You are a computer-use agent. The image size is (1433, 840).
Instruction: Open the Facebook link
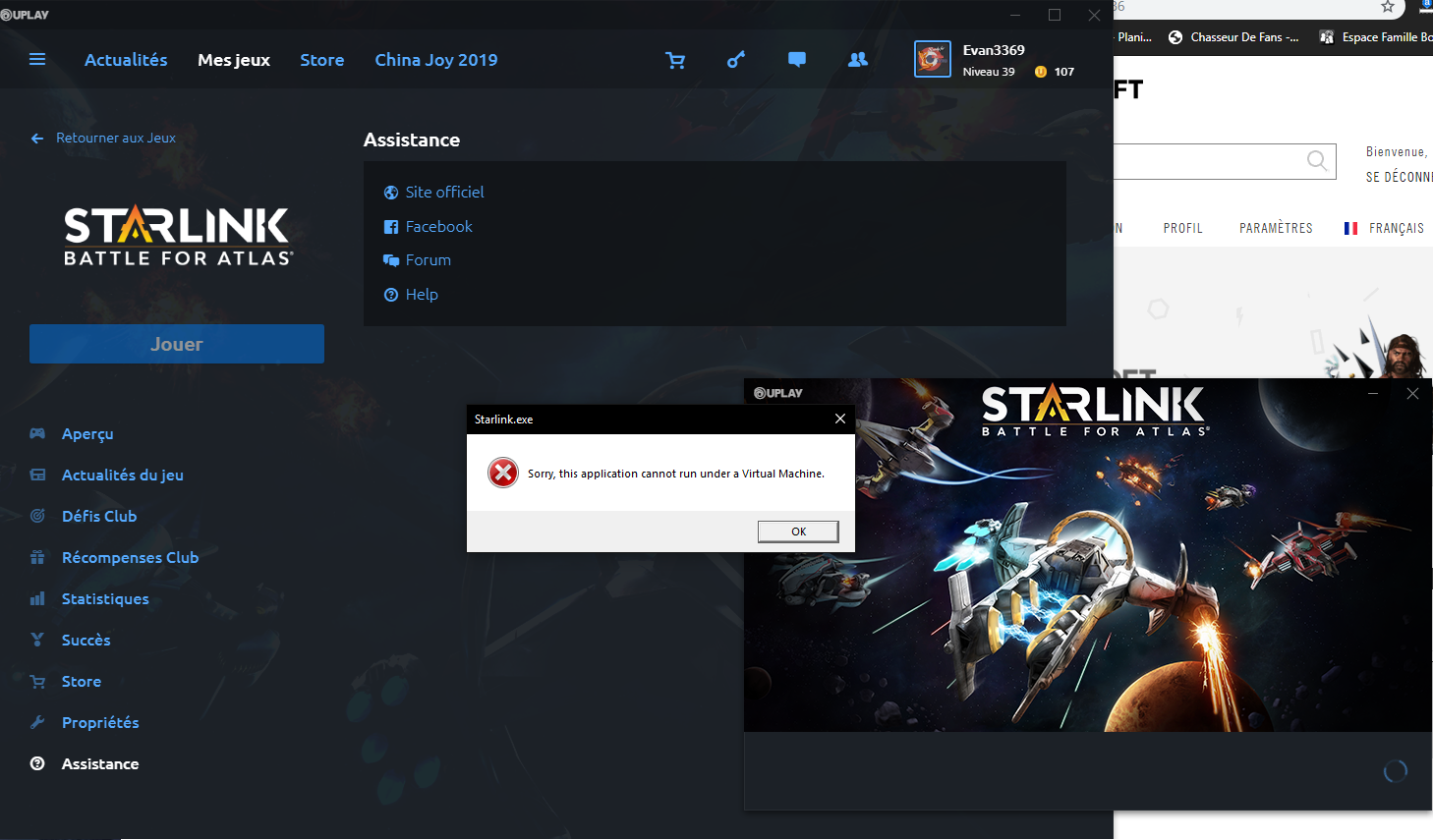439,227
